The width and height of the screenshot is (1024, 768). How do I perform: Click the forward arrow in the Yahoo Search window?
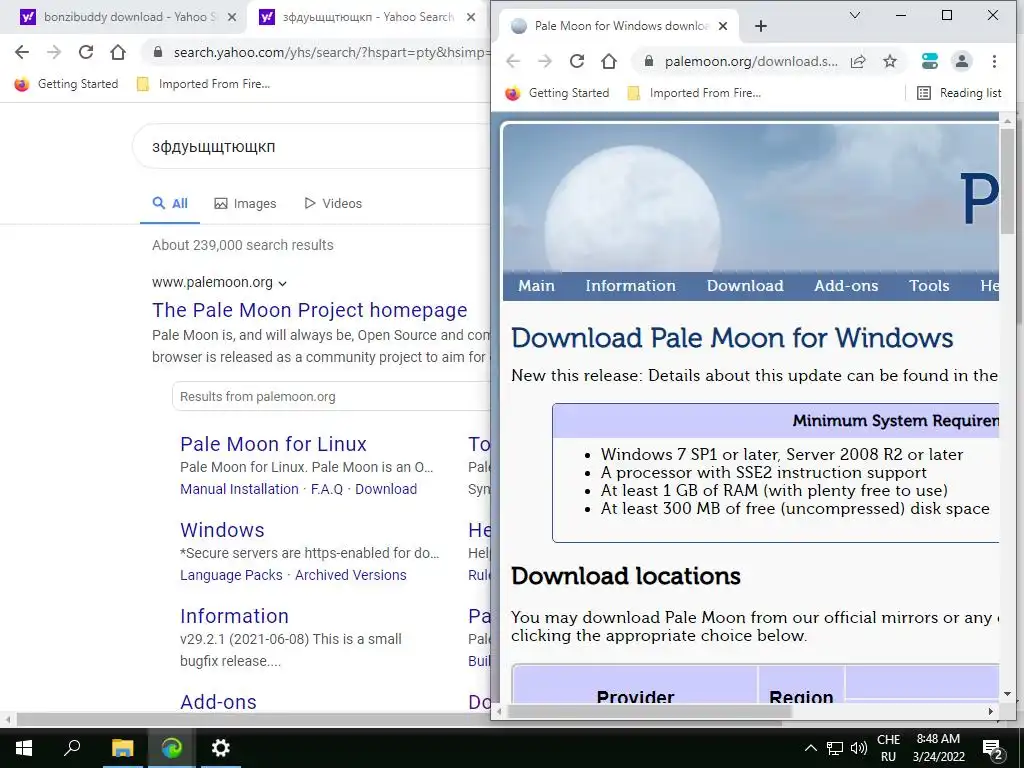coord(54,52)
